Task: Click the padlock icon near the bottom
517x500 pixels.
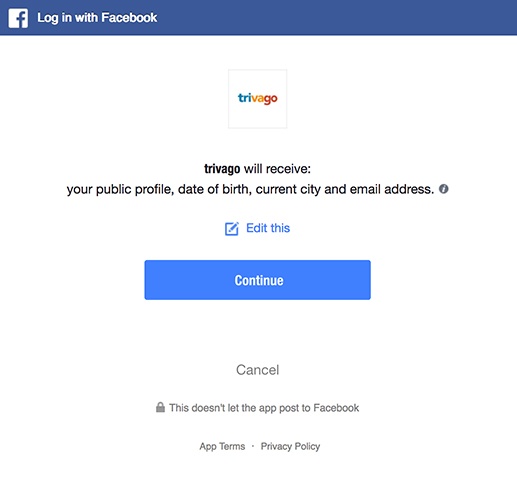Action: tap(160, 407)
